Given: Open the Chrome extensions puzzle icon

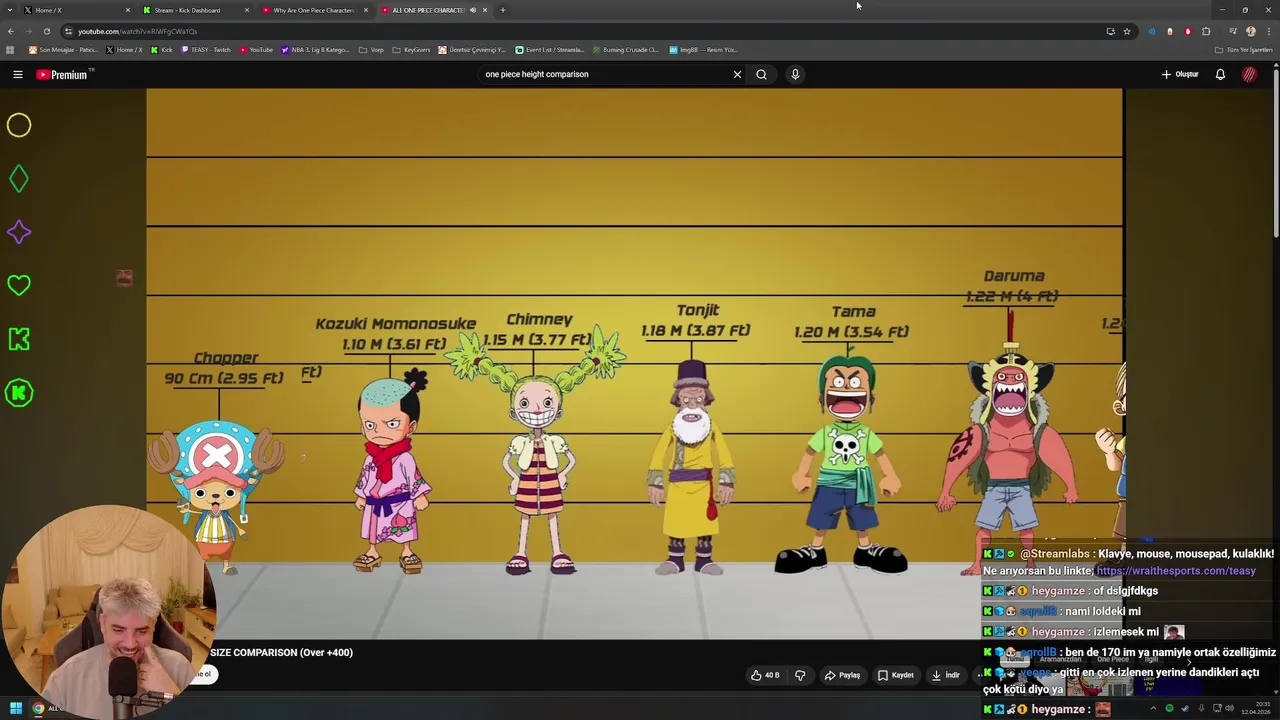Looking at the screenshot, I should pyautogui.click(x=1206, y=31).
